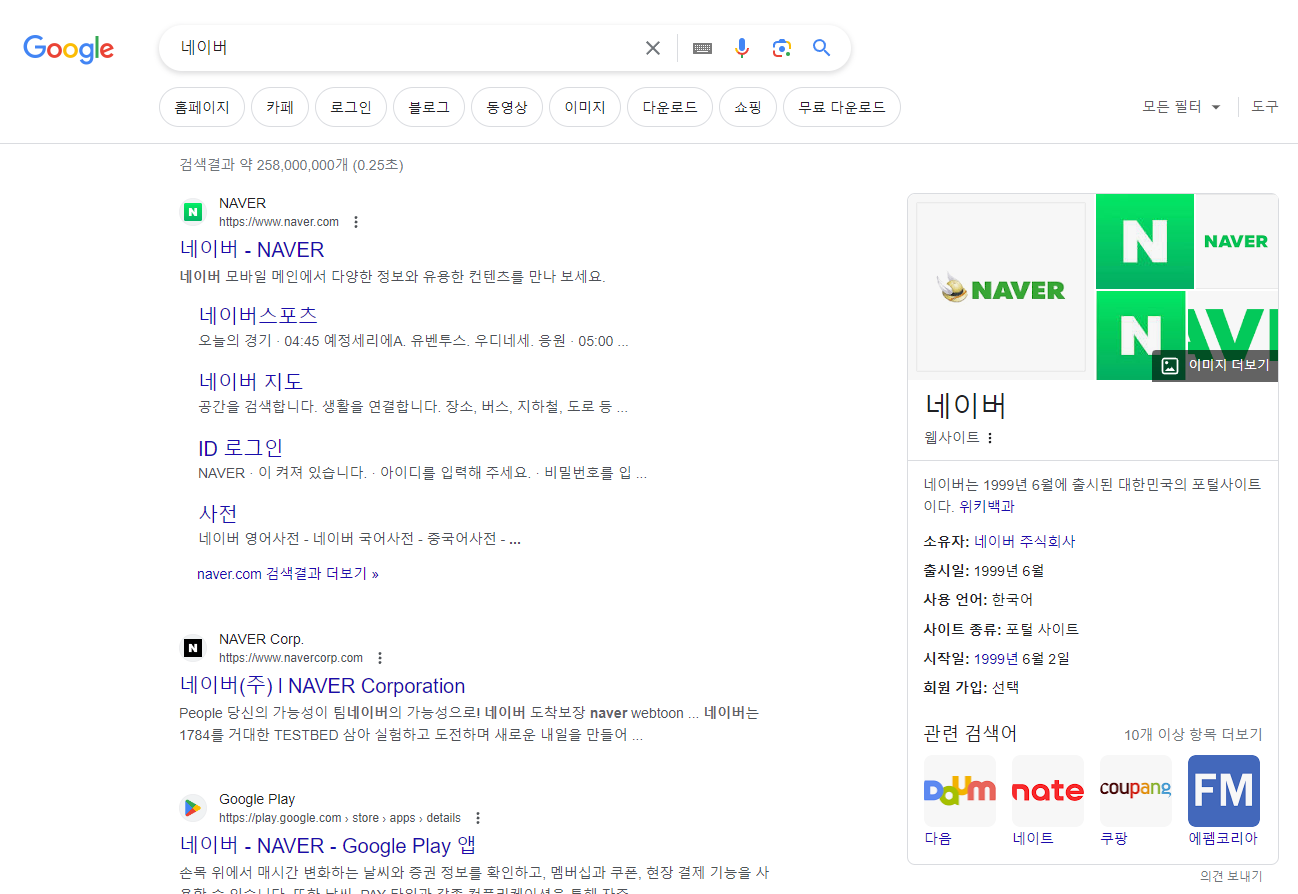Click the 1999년 6월 2일 start date link
This screenshot has width=1298, height=894.
pyautogui.click(x=1022, y=658)
